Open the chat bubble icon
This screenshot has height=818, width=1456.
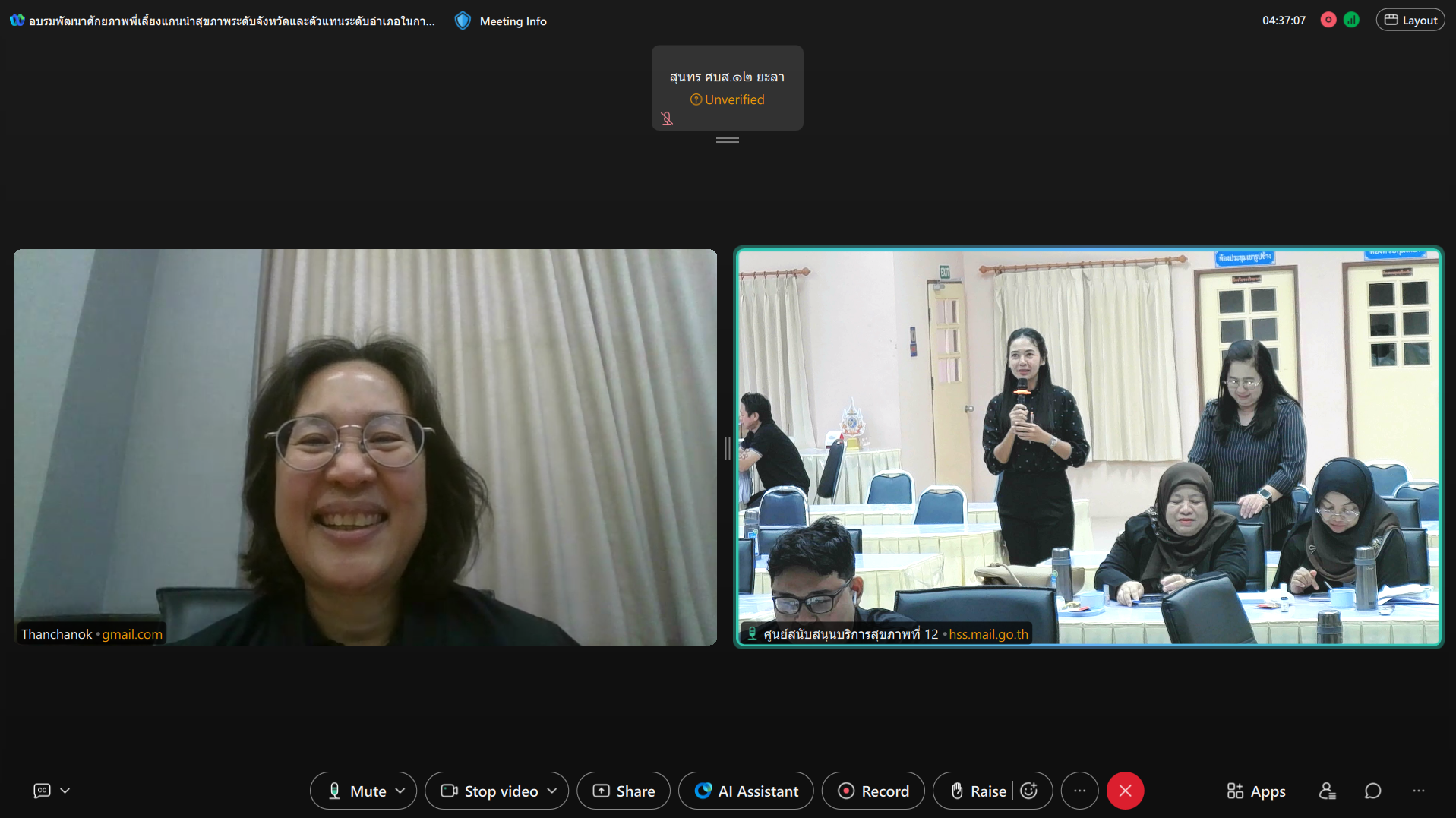click(x=1372, y=791)
